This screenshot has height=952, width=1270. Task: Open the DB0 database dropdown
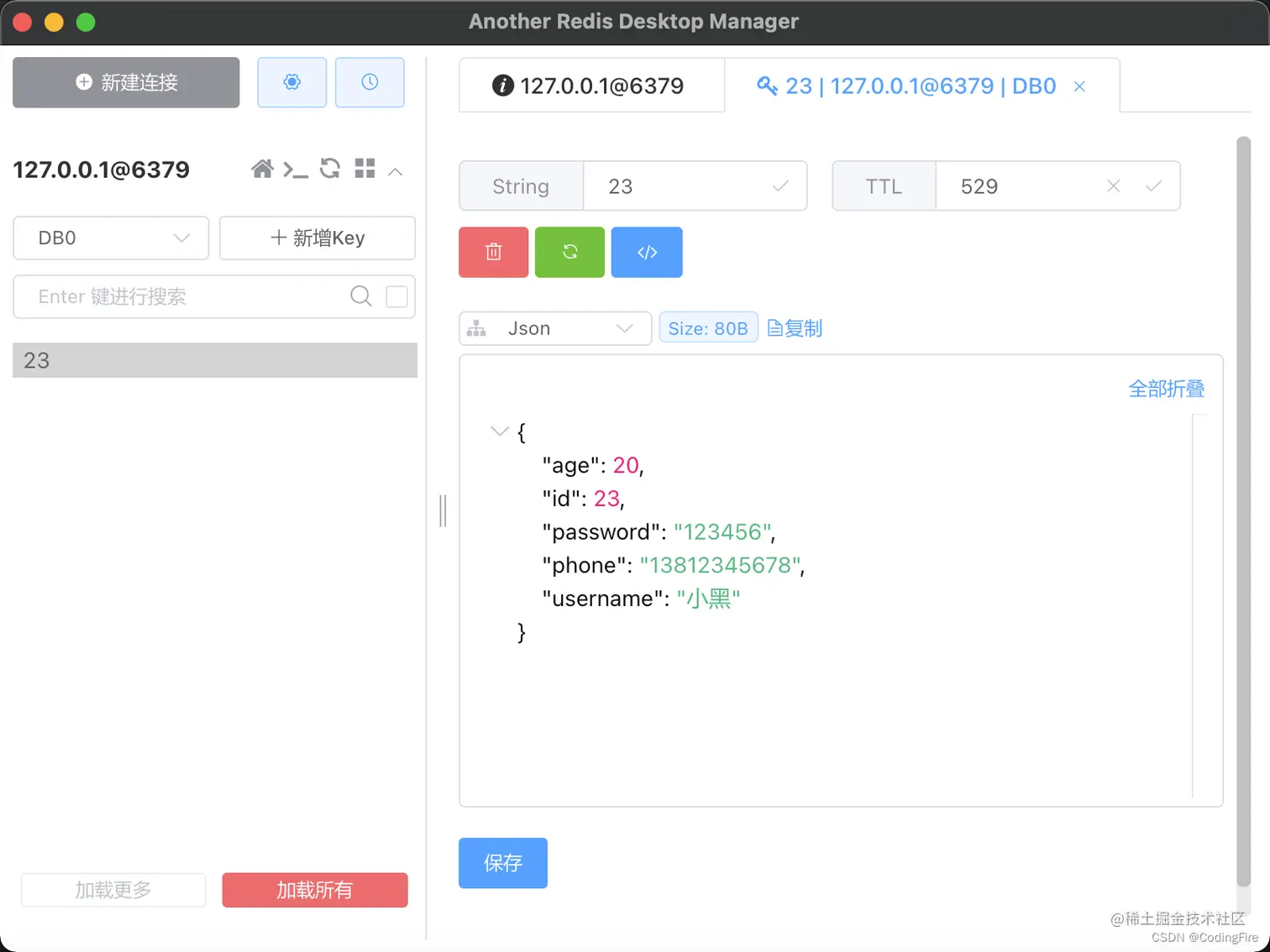pos(111,238)
